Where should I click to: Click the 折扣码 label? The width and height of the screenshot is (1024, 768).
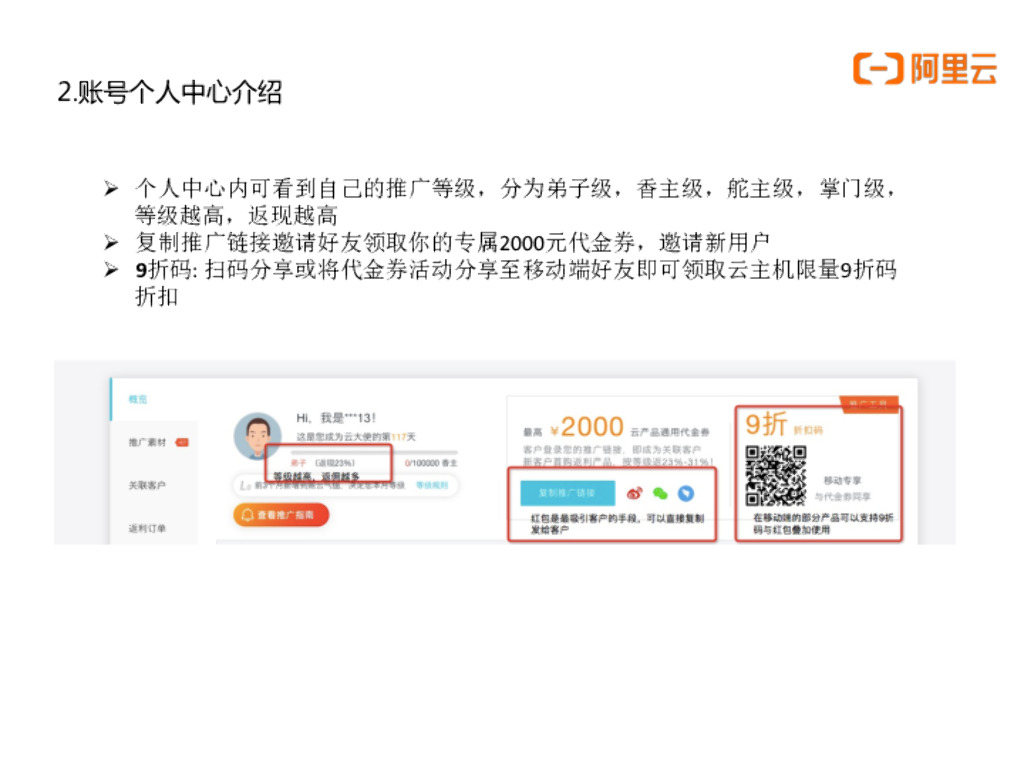(x=808, y=430)
